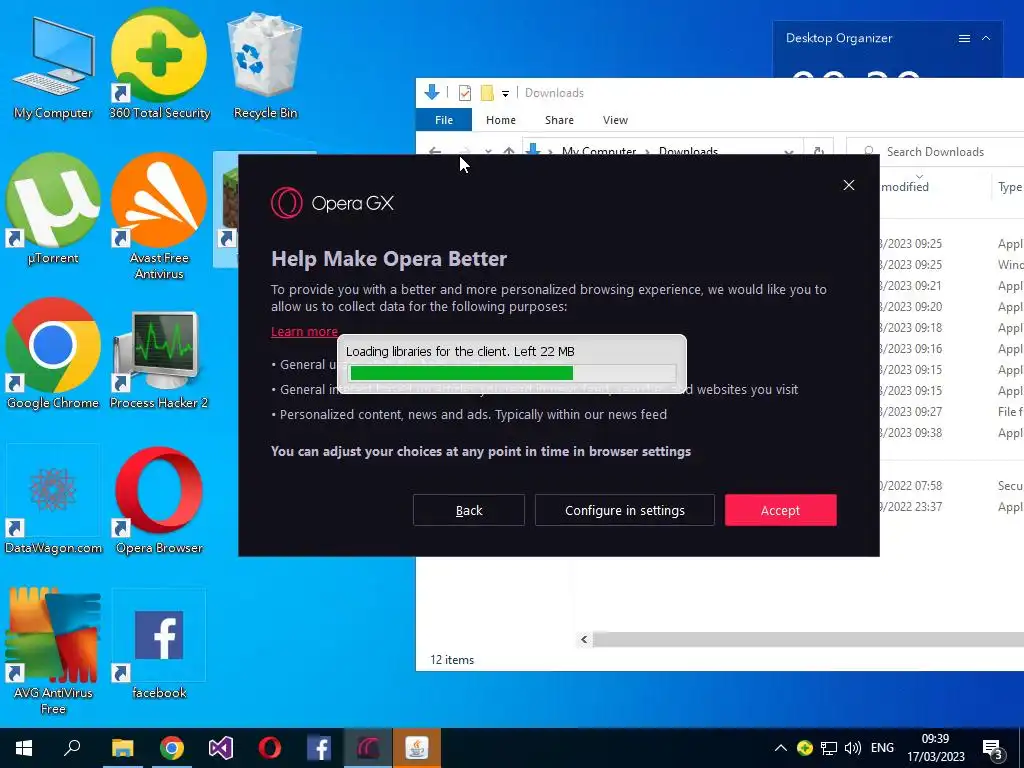The image size is (1024, 768).
Task: Open Opera from the taskbar
Action: point(270,748)
